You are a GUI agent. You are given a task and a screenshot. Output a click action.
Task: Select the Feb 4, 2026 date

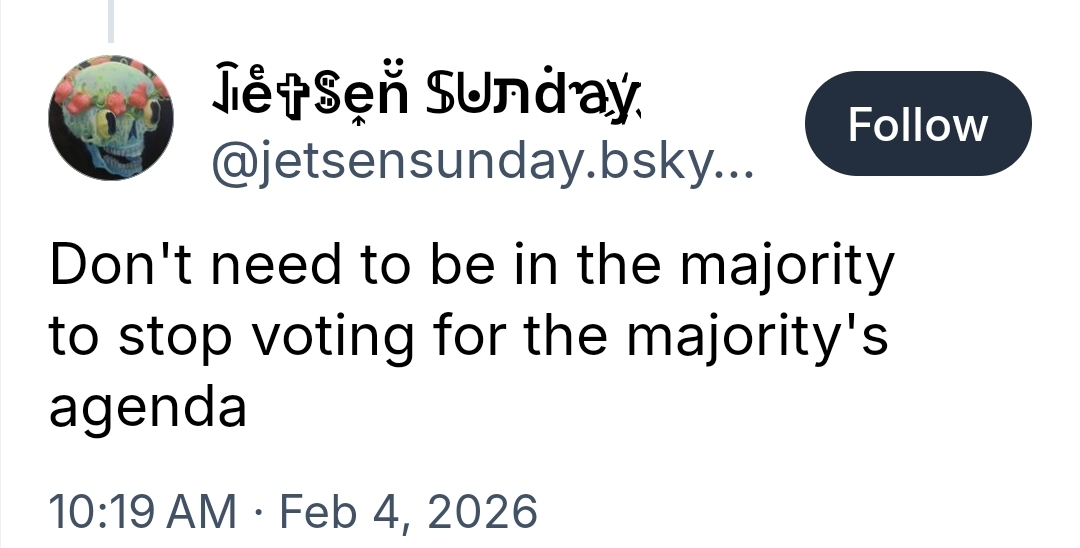pos(408,510)
